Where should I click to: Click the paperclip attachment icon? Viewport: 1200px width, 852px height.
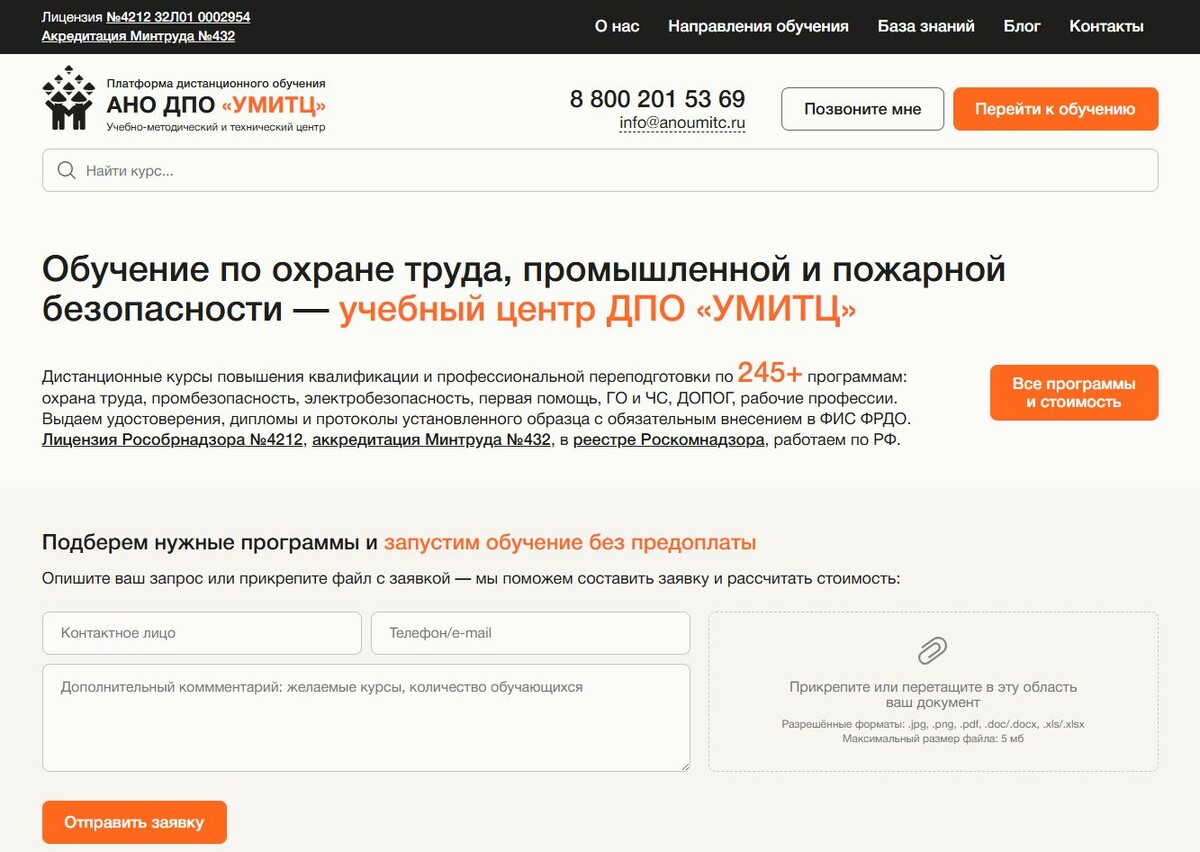pyautogui.click(x=933, y=651)
